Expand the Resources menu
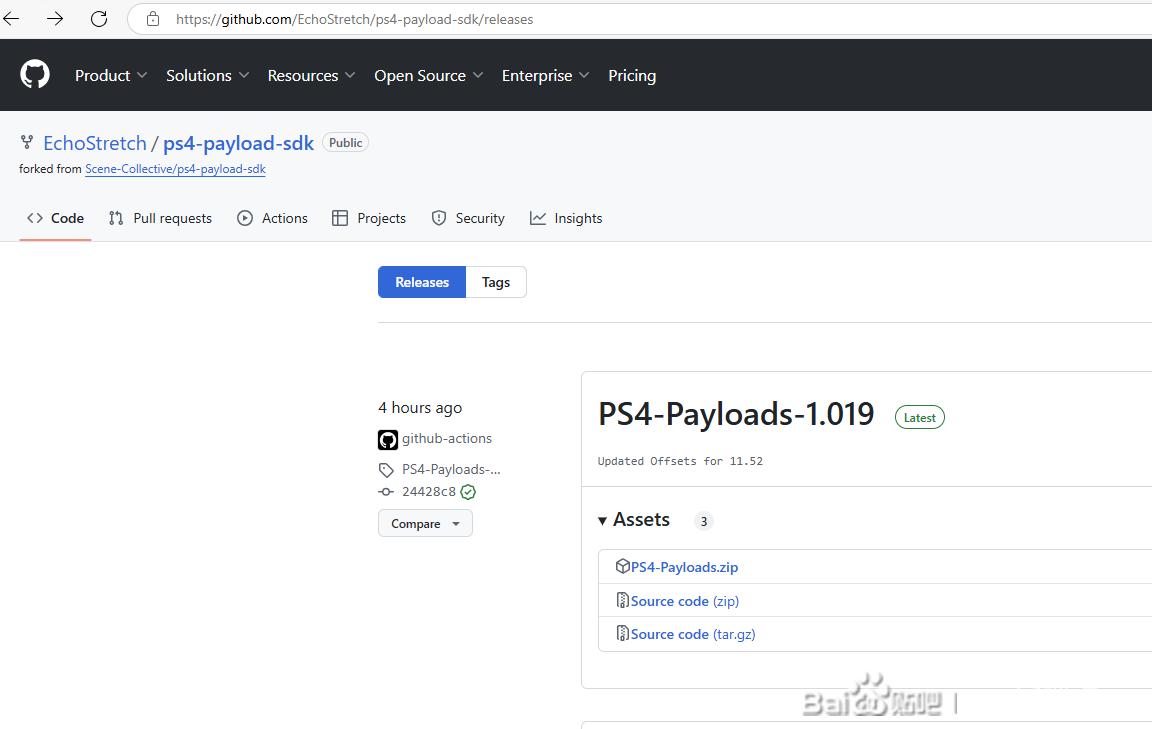Screen dimensions: 1152x729 click(x=312, y=76)
